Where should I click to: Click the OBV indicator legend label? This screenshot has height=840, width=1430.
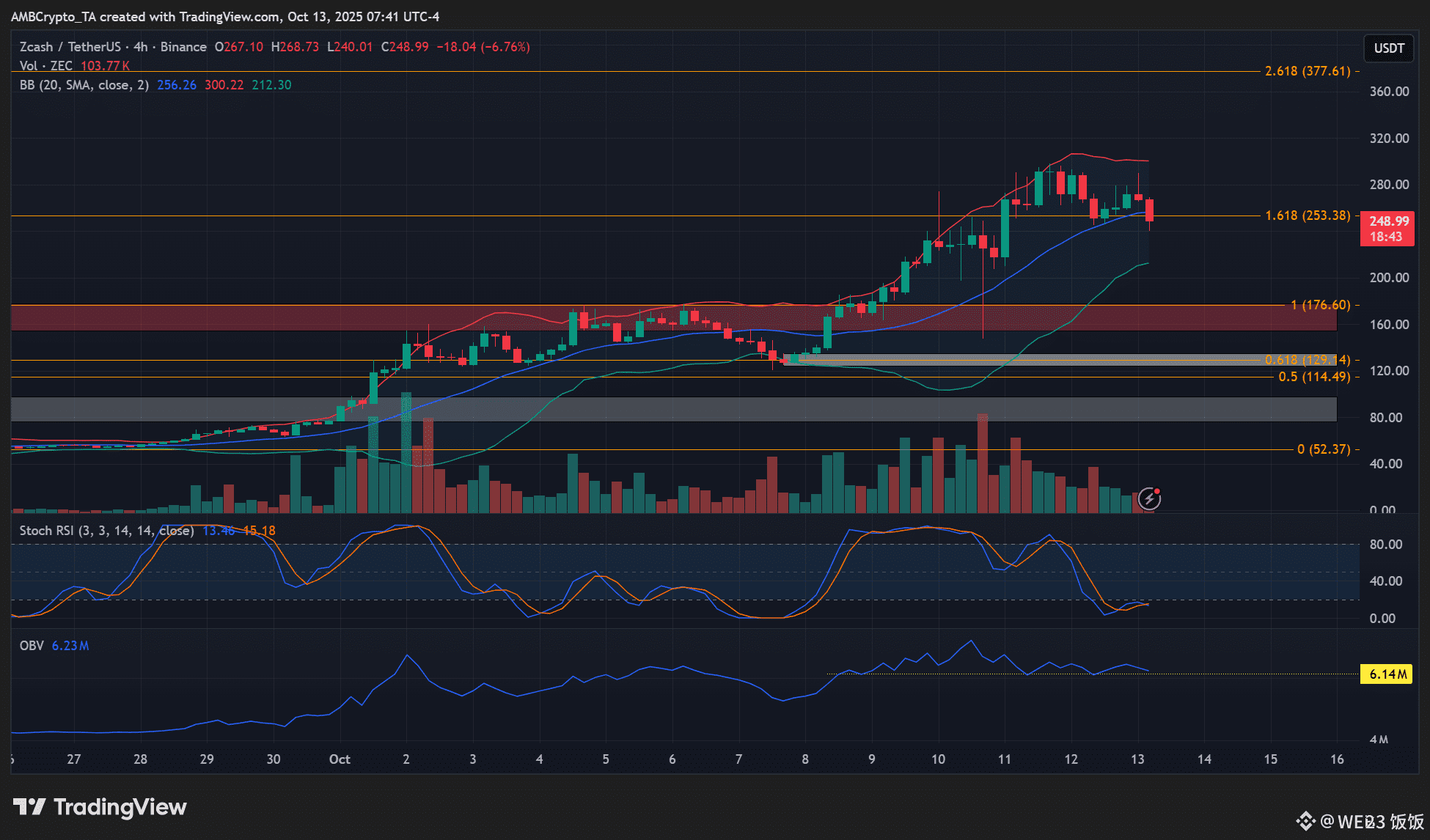[x=32, y=646]
